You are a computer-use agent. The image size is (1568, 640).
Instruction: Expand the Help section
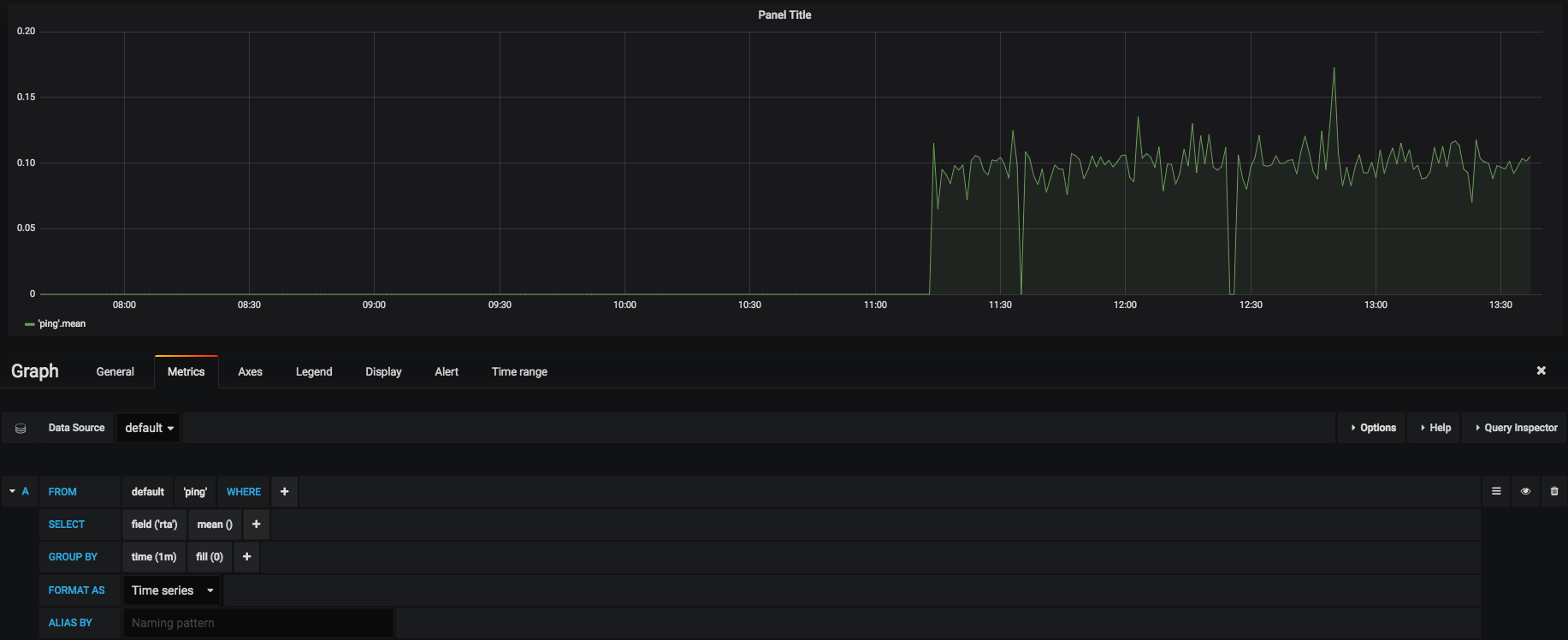coord(1435,428)
